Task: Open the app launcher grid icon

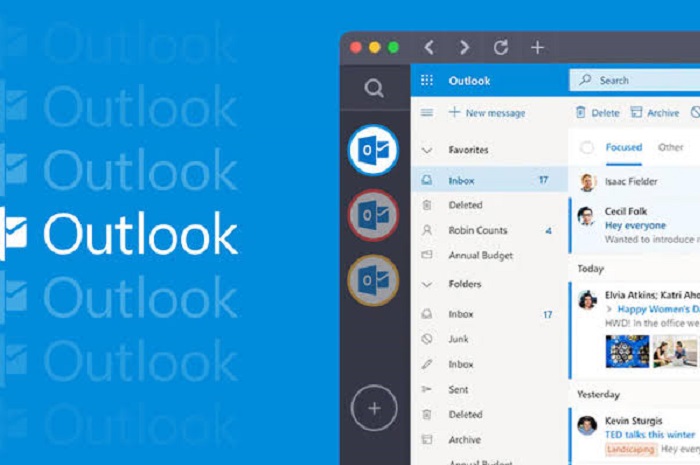Action: pos(427,80)
